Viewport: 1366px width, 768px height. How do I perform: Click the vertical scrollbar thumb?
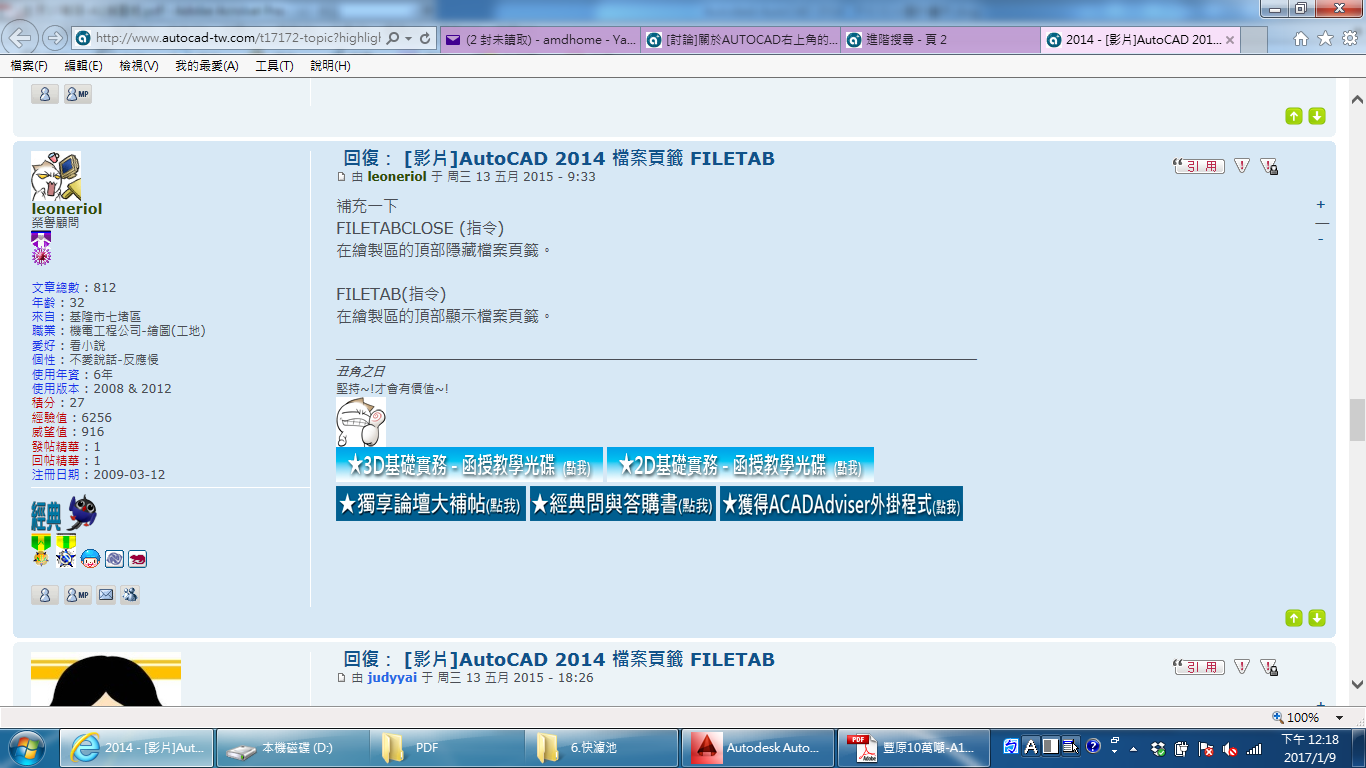coord(1357,420)
